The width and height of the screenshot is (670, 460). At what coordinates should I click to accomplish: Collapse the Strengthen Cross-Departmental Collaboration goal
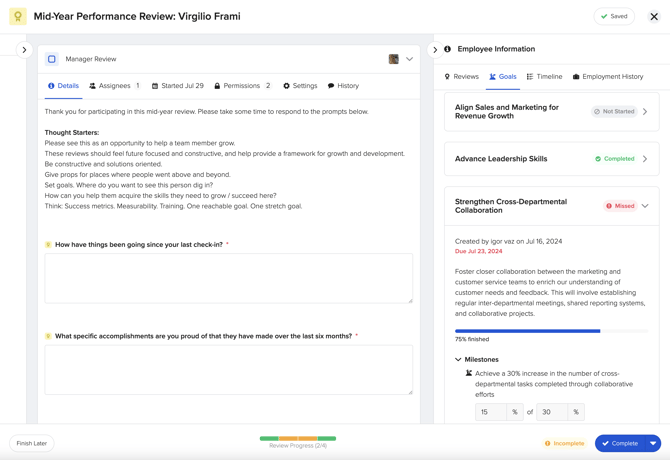pyautogui.click(x=645, y=206)
